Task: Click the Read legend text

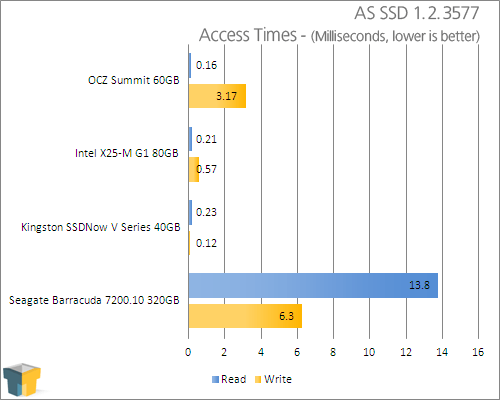Action: click(x=234, y=379)
